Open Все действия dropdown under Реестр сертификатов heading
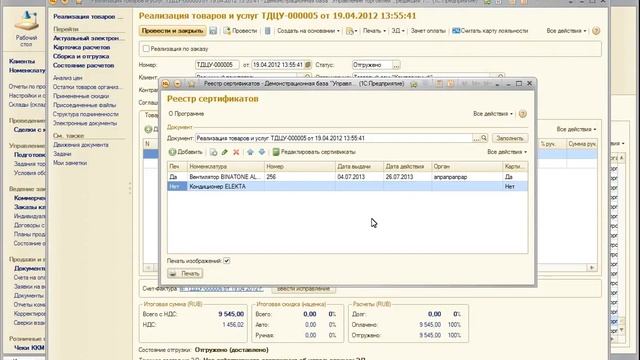Image resolution: width=640 pixels, height=360 pixels. tap(493, 114)
